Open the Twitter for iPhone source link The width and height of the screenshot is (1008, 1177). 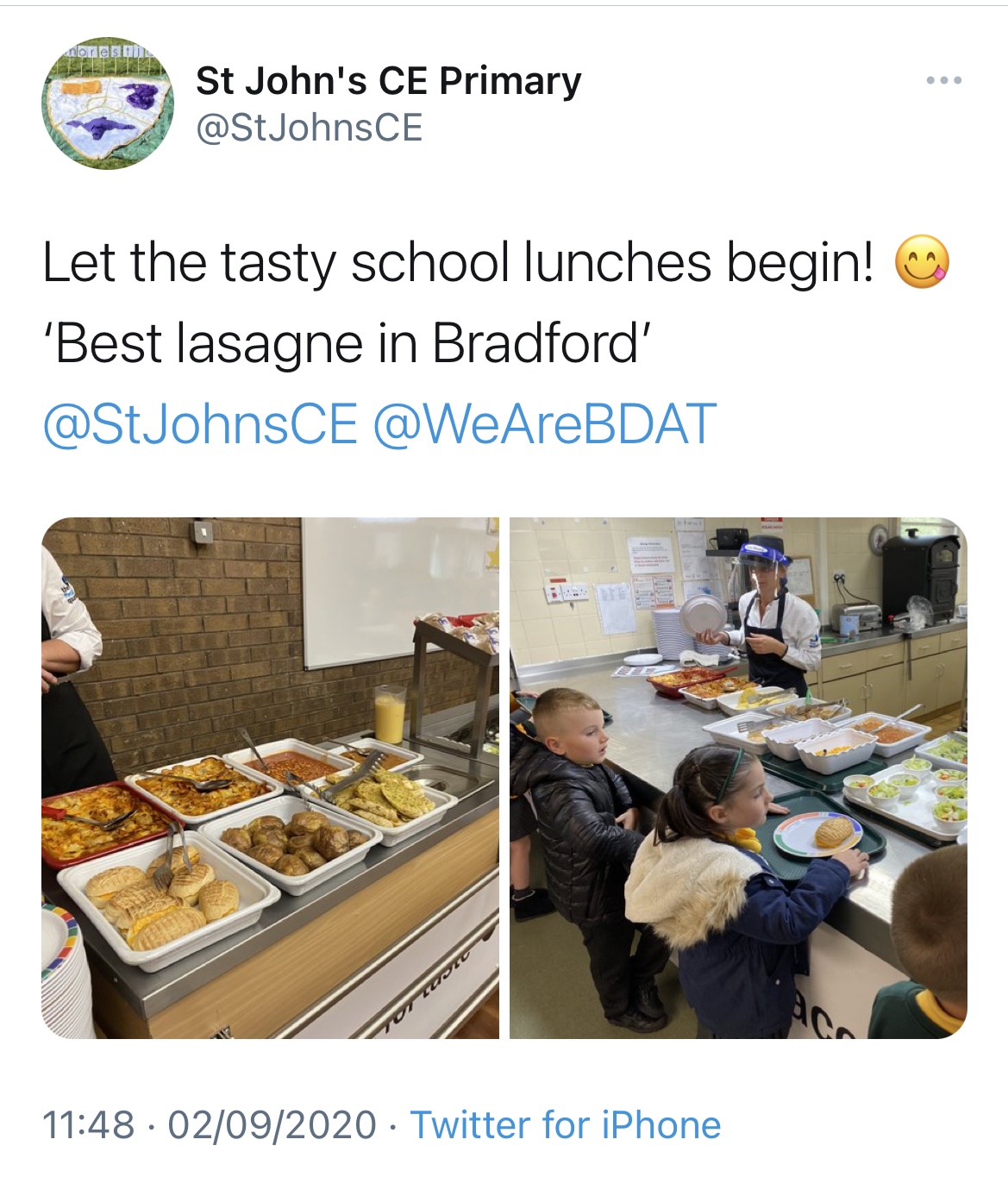(x=565, y=1124)
